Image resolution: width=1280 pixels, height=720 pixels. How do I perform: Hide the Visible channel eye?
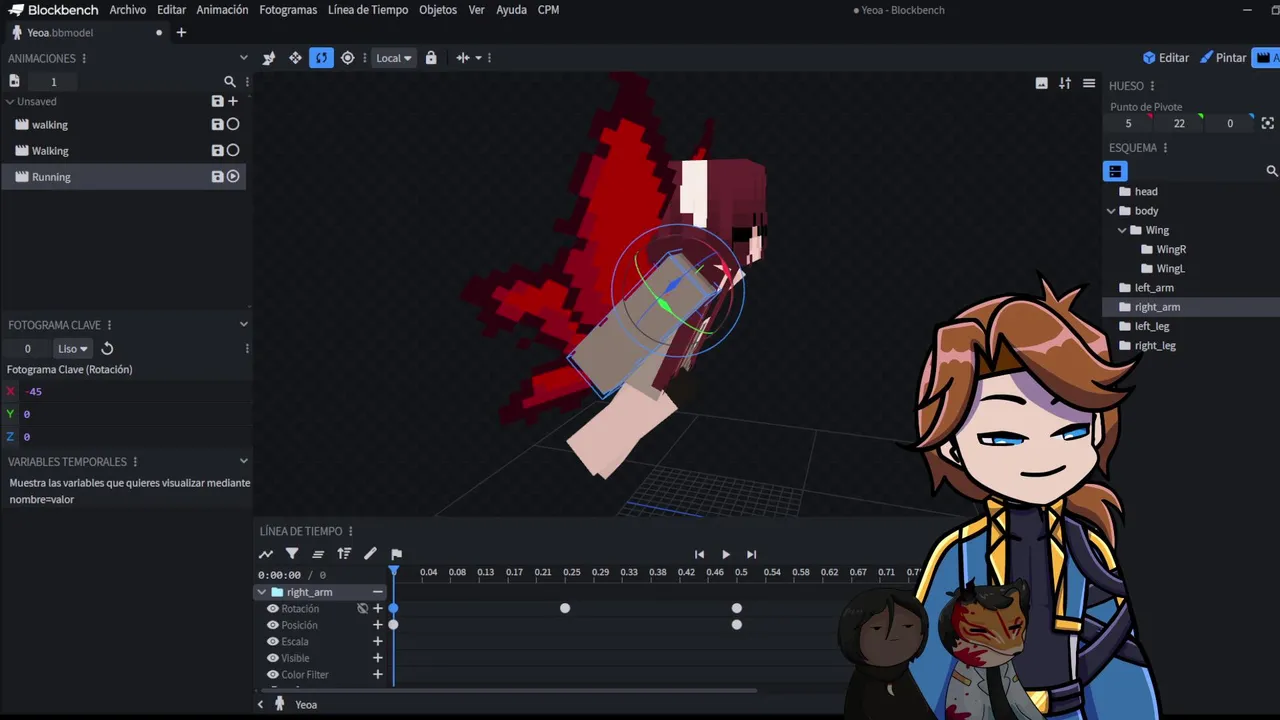pyautogui.click(x=272, y=658)
